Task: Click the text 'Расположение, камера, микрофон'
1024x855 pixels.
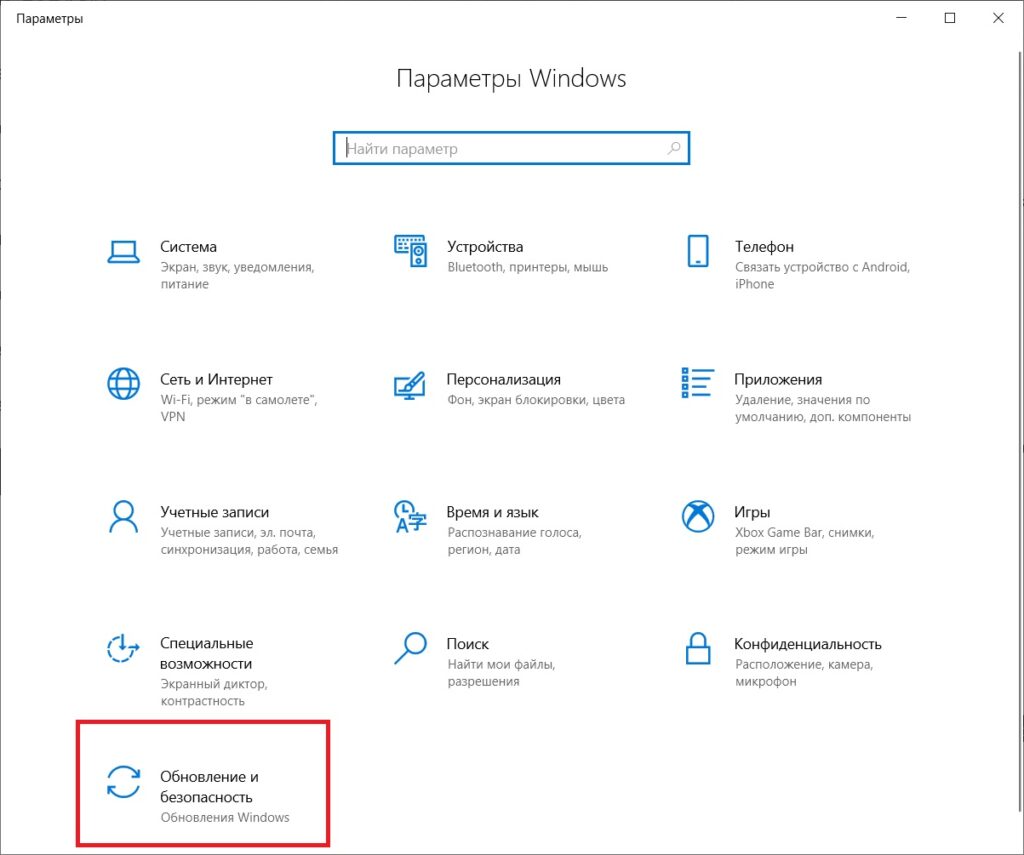Action: [x=804, y=673]
